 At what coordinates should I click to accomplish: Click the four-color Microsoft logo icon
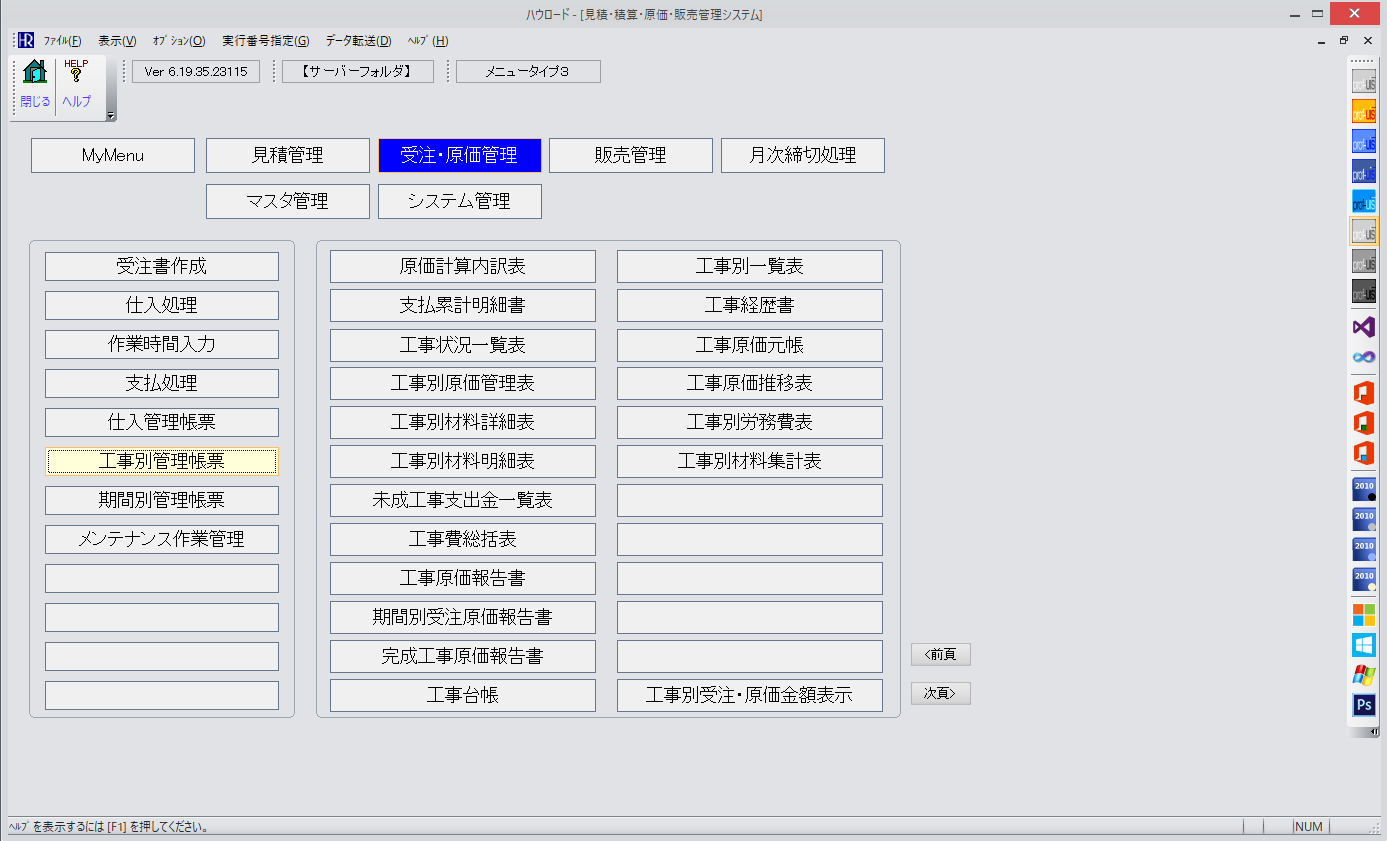point(1363,613)
